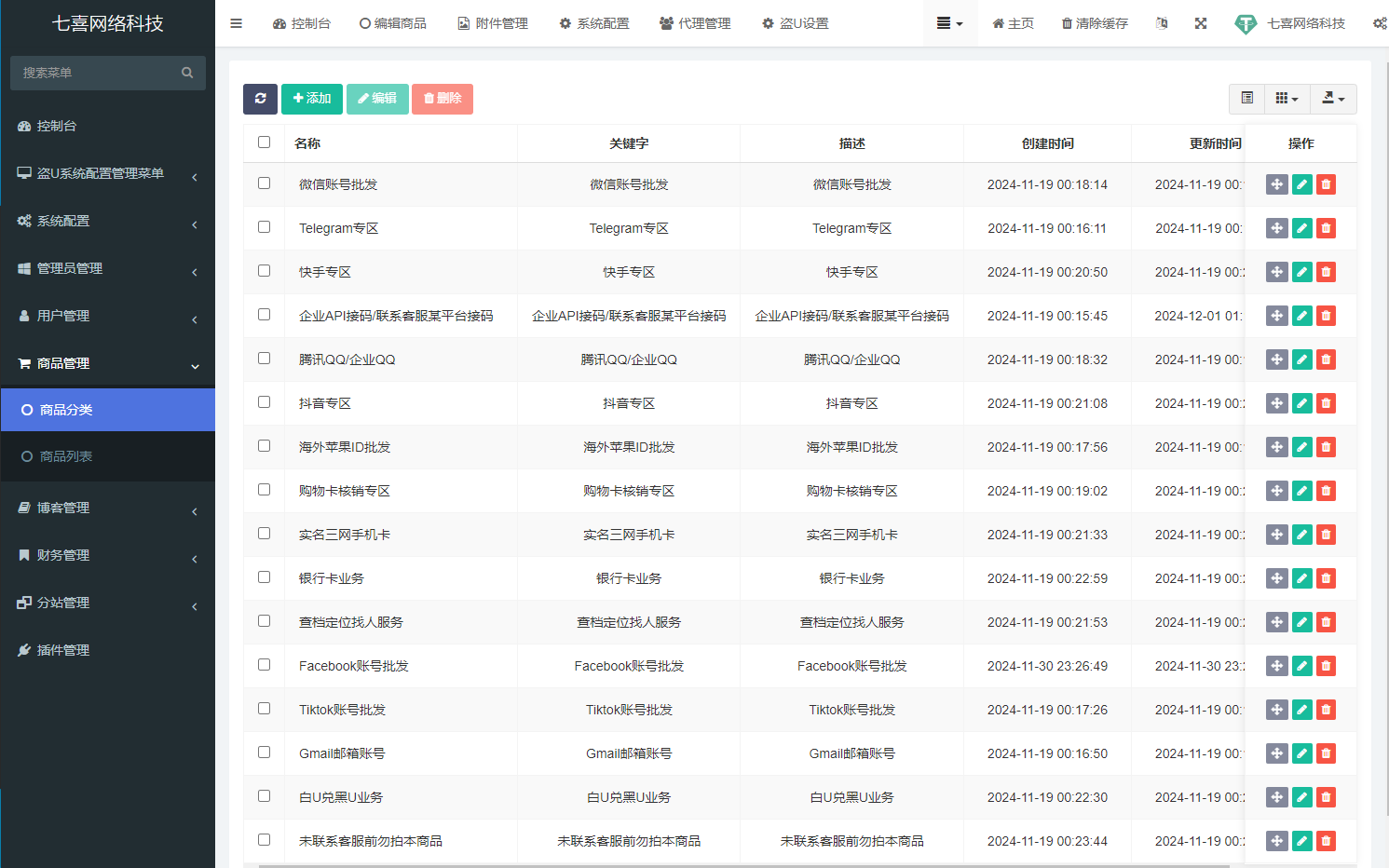Check the checkbox for 抖音专区 row
This screenshot has width=1389, height=868.
264,401
